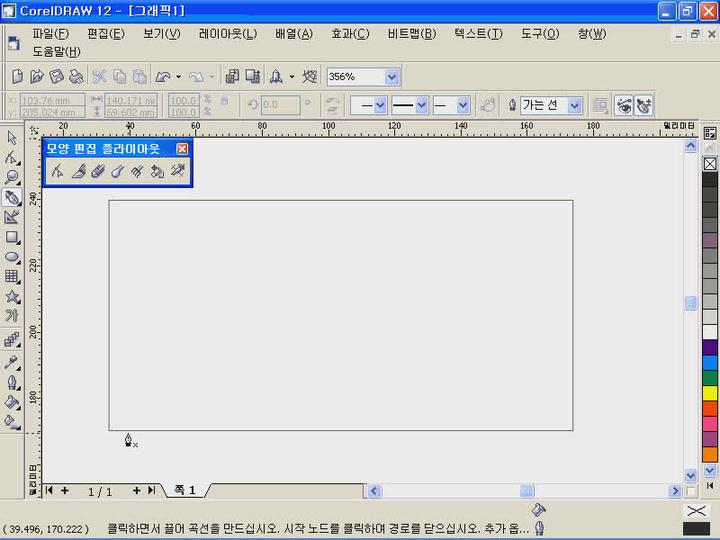Pick Eraser tool in flyout panel
The width and height of the screenshot is (720, 540).
tap(98, 171)
